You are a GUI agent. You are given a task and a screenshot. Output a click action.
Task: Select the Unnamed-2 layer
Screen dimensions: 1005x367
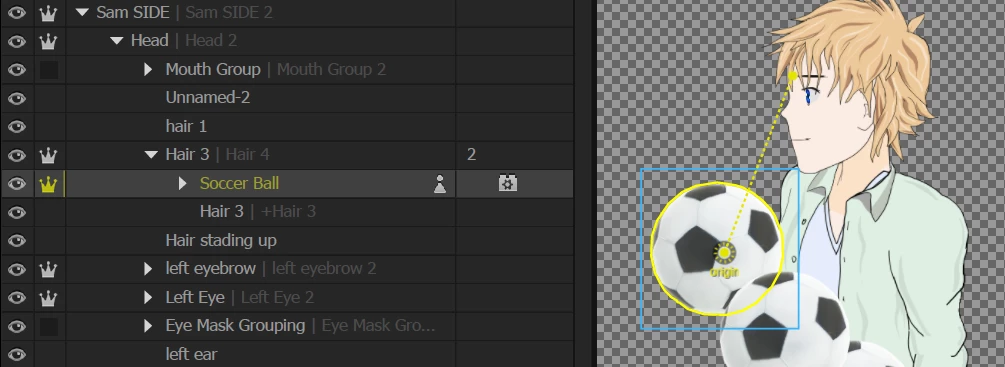click(208, 98)
